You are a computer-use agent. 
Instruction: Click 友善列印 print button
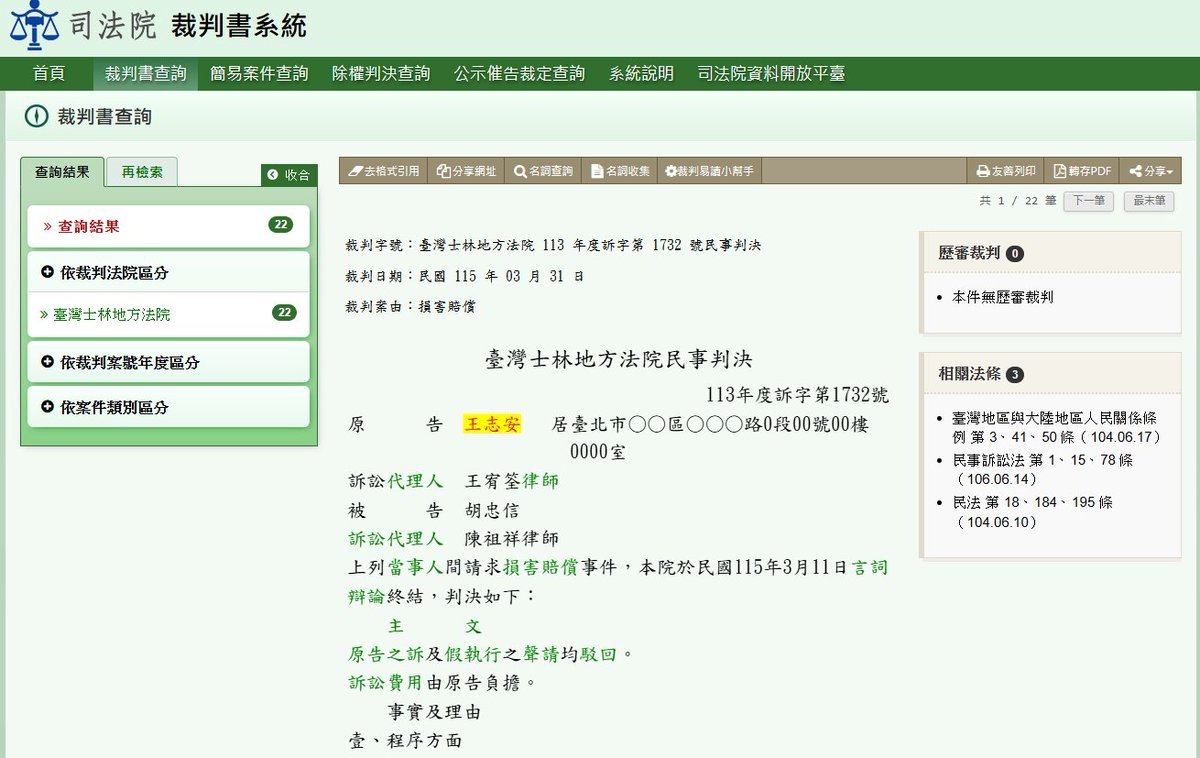coord(1006,171)
